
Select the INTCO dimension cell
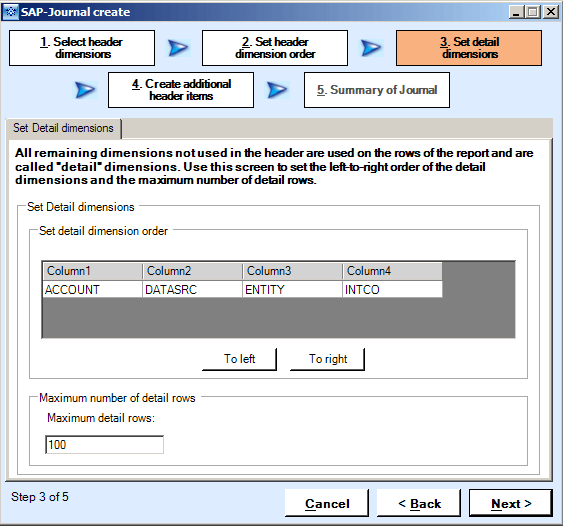(x=392, y=289)
